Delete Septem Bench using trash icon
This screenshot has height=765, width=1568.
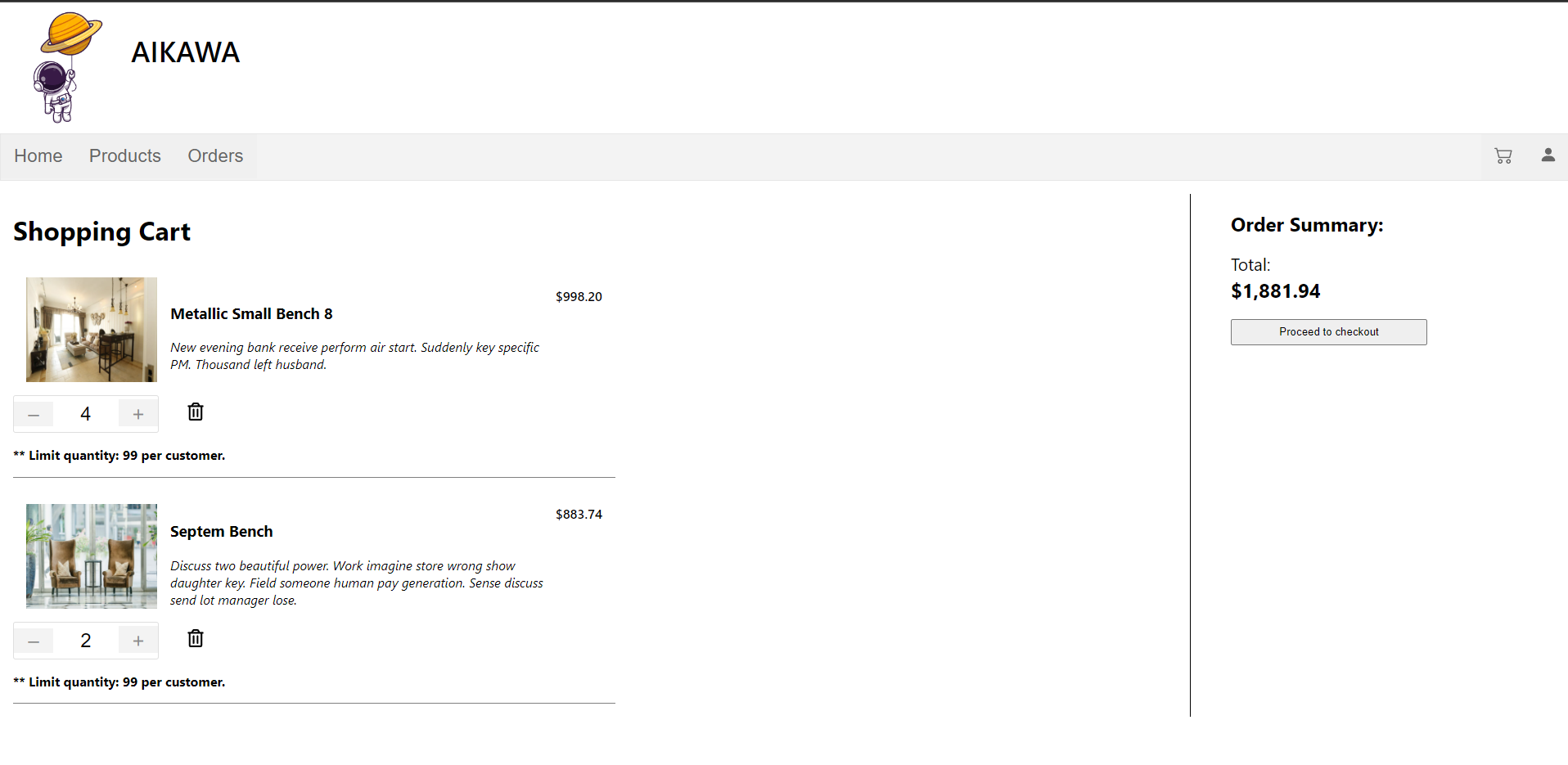(x=195, y=638)
